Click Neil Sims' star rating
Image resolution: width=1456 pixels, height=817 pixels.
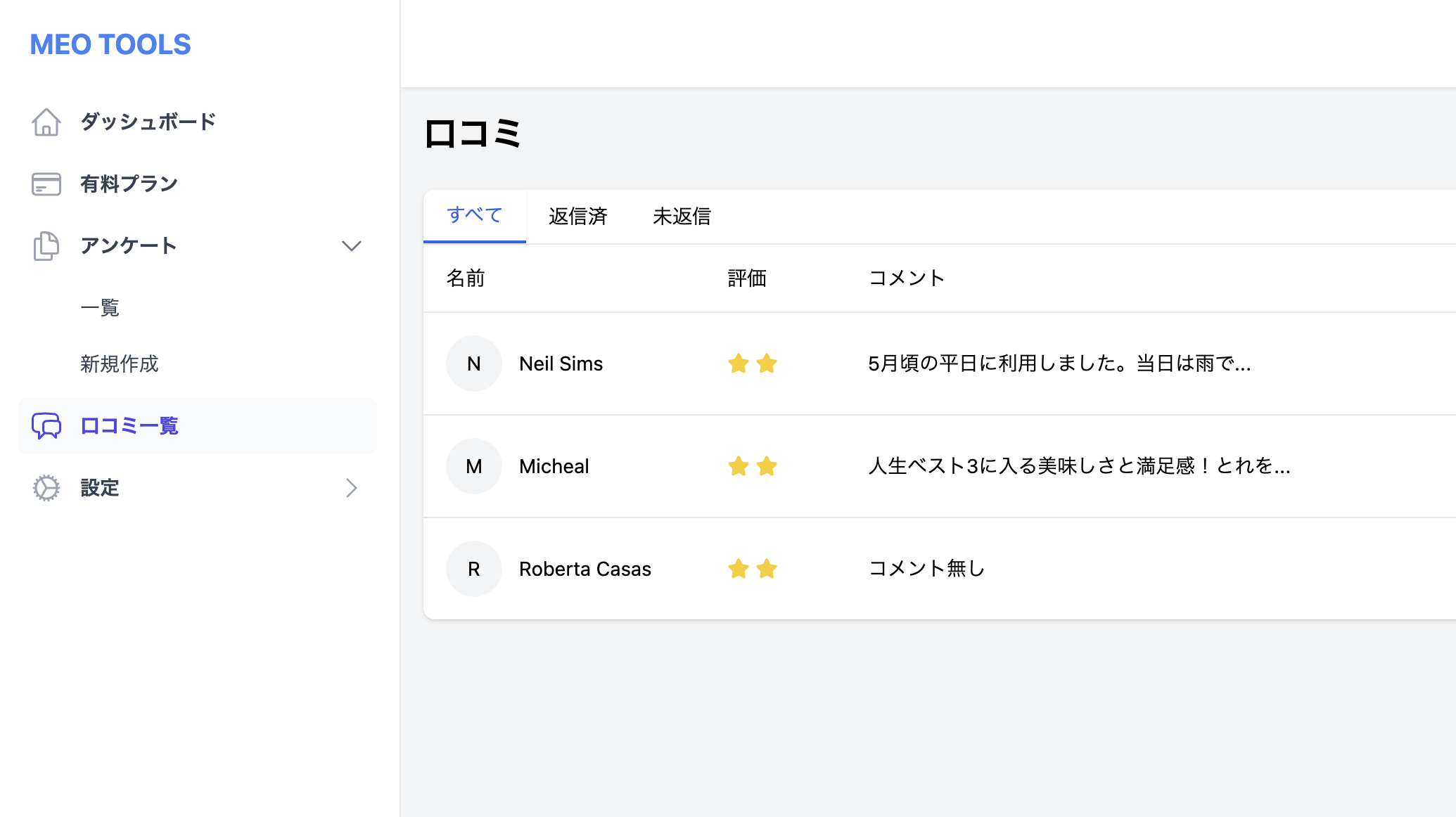[x=752, y=364]
